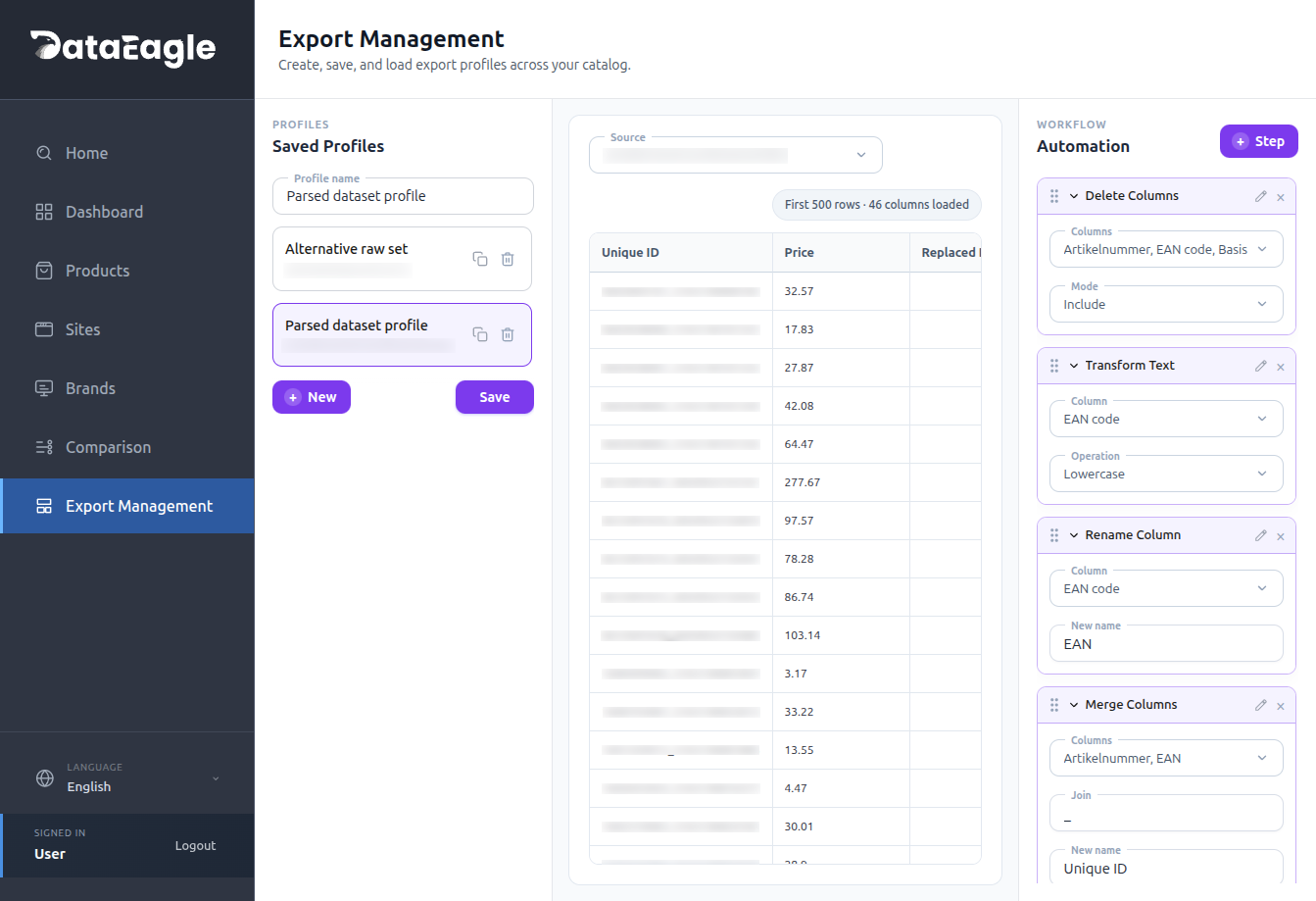The image size is (1316, 901).
Task: Click the Save profile button
Action: [494, 397]
